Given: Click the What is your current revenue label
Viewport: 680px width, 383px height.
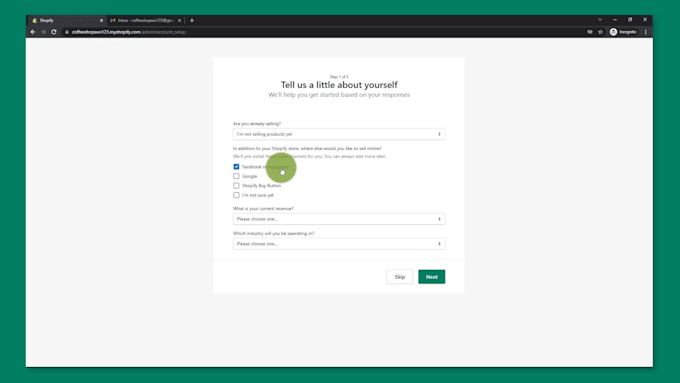Looking at the screenshot, I should point(263,209).
